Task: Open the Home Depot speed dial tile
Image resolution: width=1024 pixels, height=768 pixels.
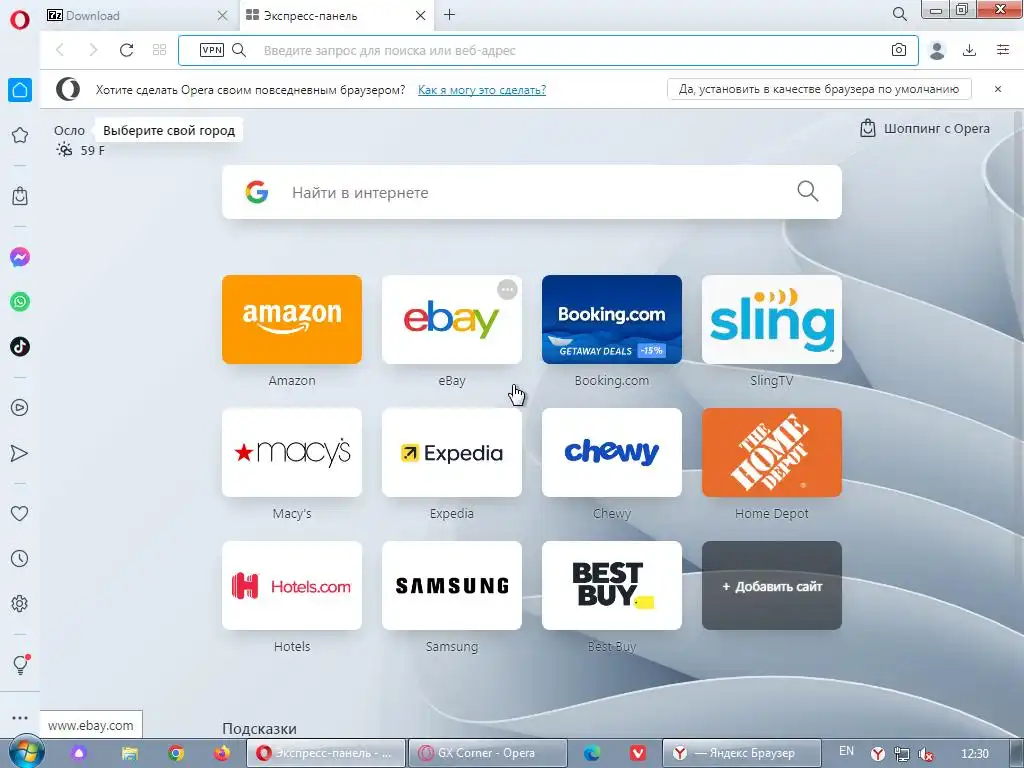Action: (772, 453)
